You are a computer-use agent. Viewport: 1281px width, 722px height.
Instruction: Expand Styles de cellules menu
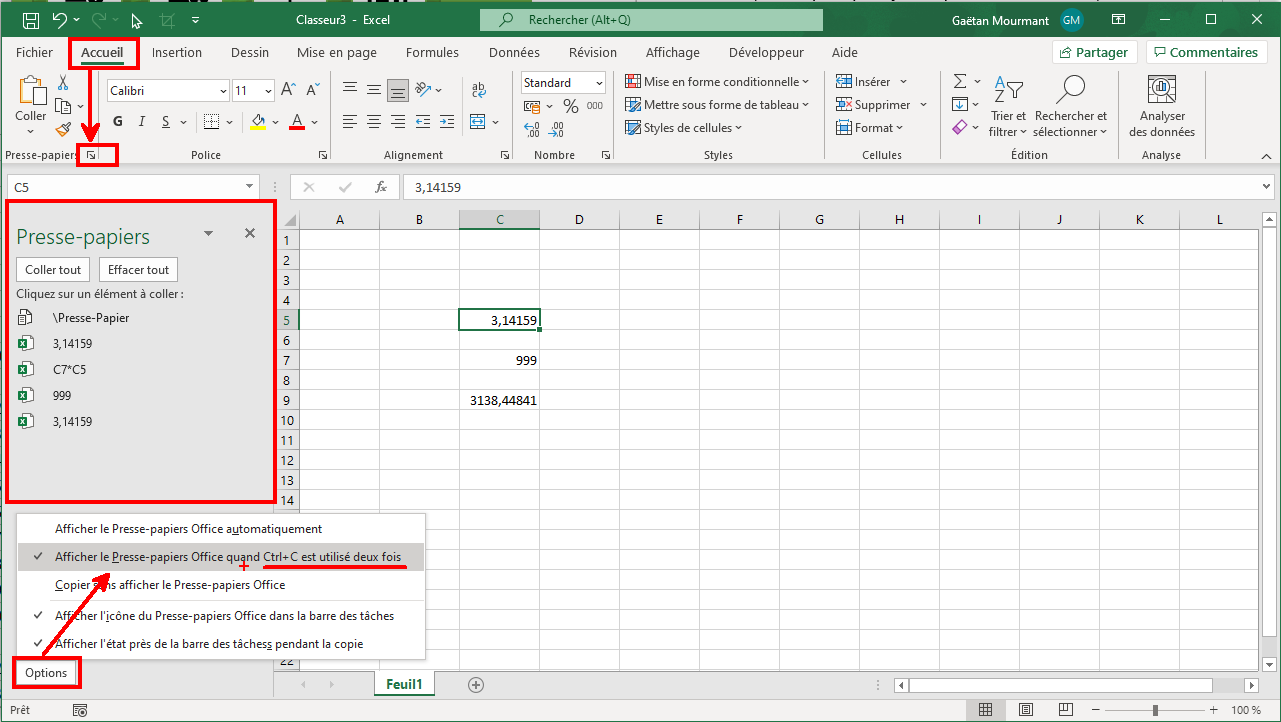pos(685,128)
